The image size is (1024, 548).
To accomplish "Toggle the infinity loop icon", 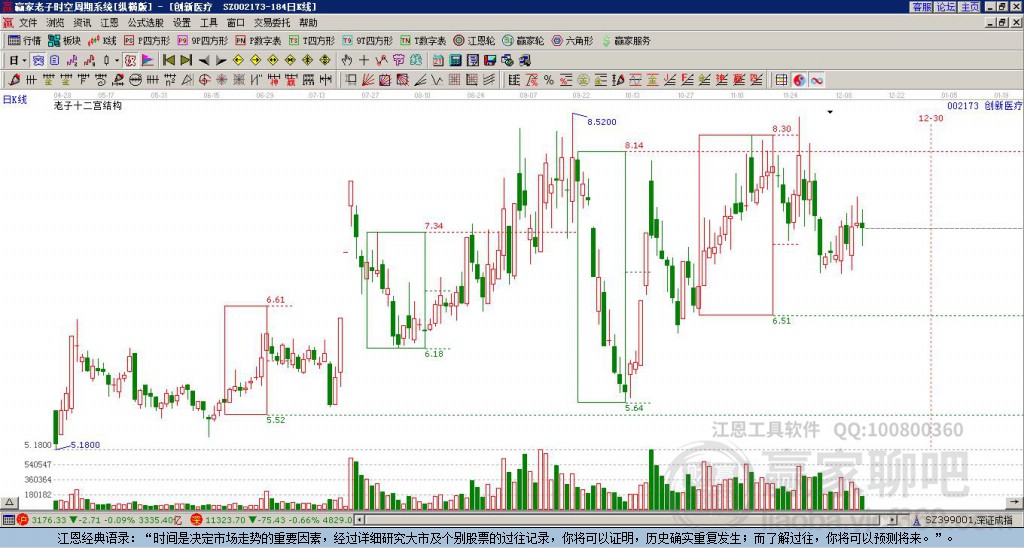I will pyautogui.click(x=816, y=80).
